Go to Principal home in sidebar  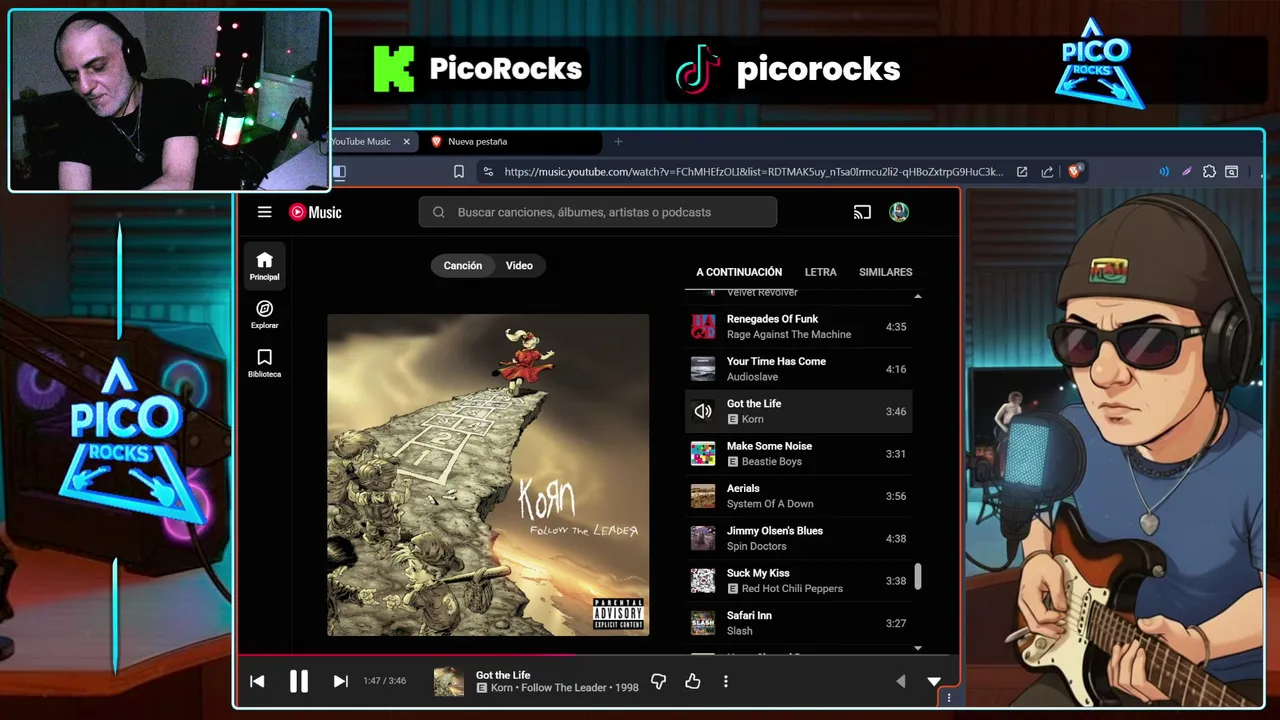click(x=265, y=266)
